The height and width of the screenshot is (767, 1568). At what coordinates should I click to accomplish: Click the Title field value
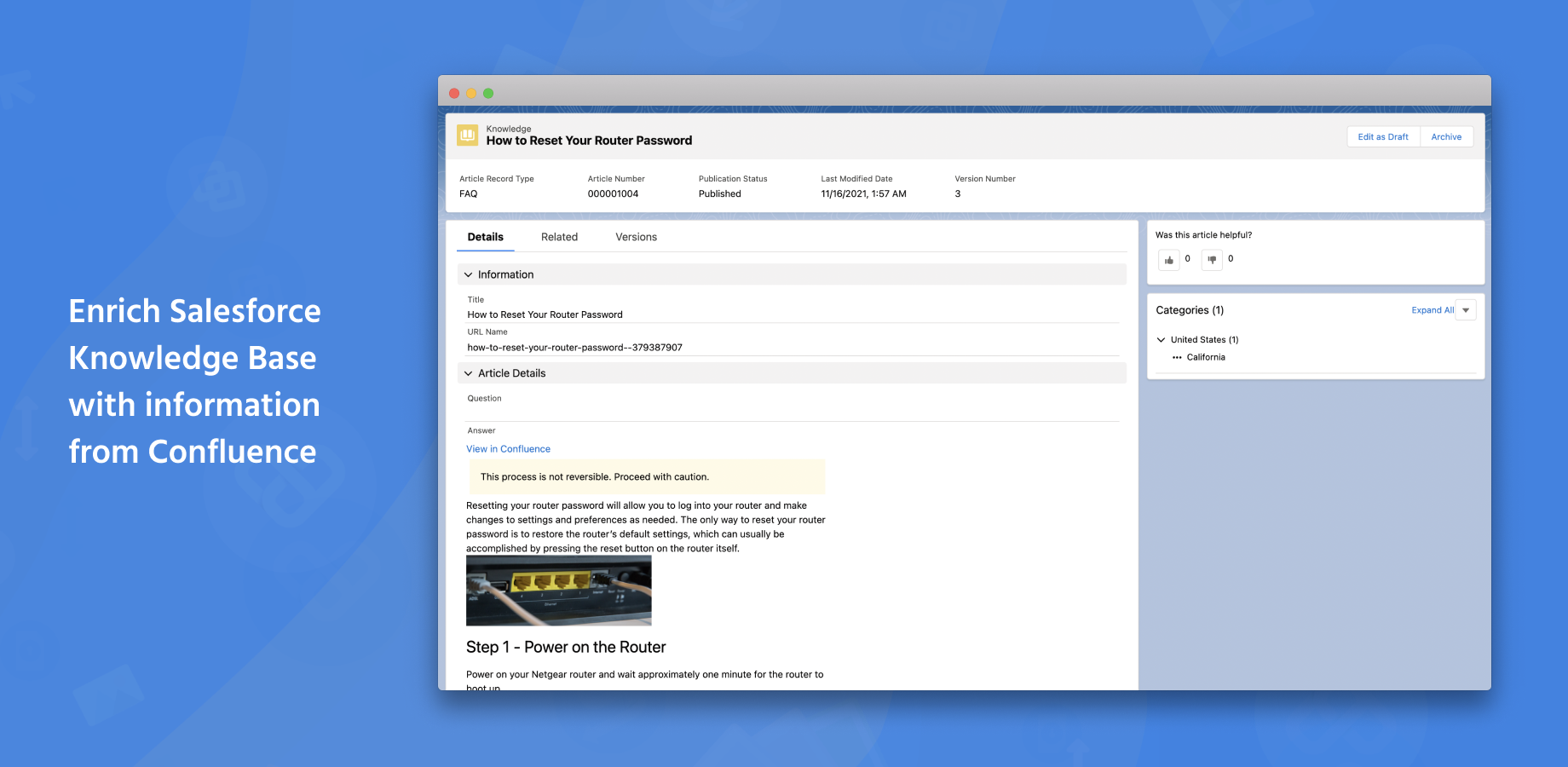pos(545,314)
